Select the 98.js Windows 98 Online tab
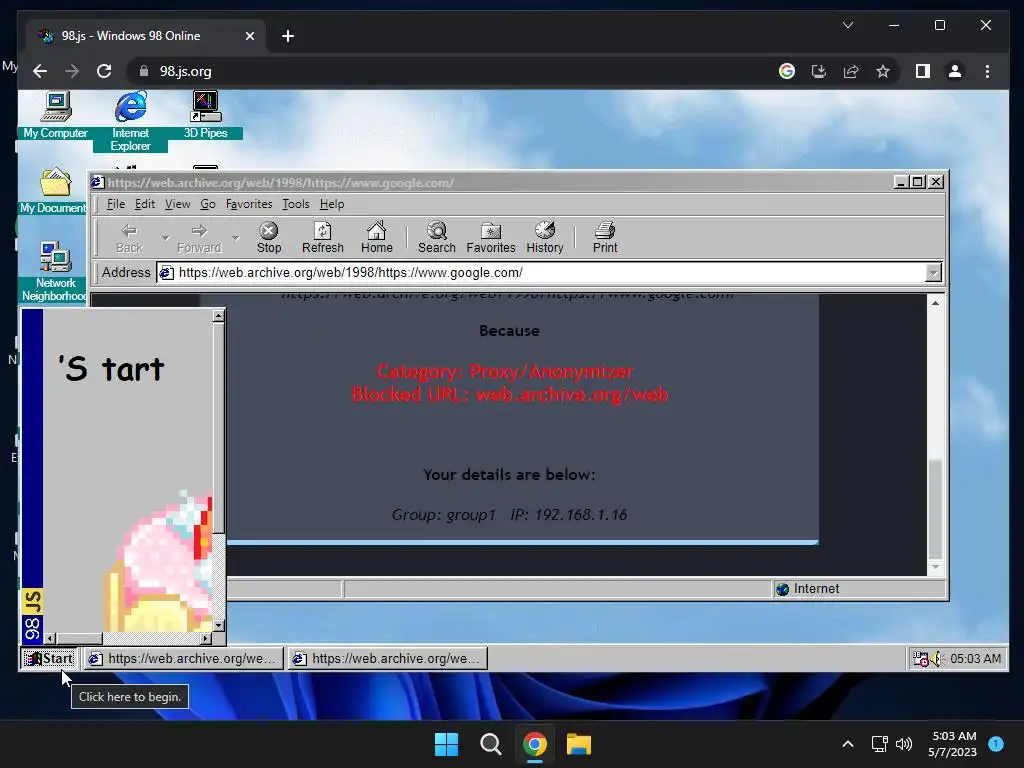This screenshot has width=1024, height=768. 145,36
